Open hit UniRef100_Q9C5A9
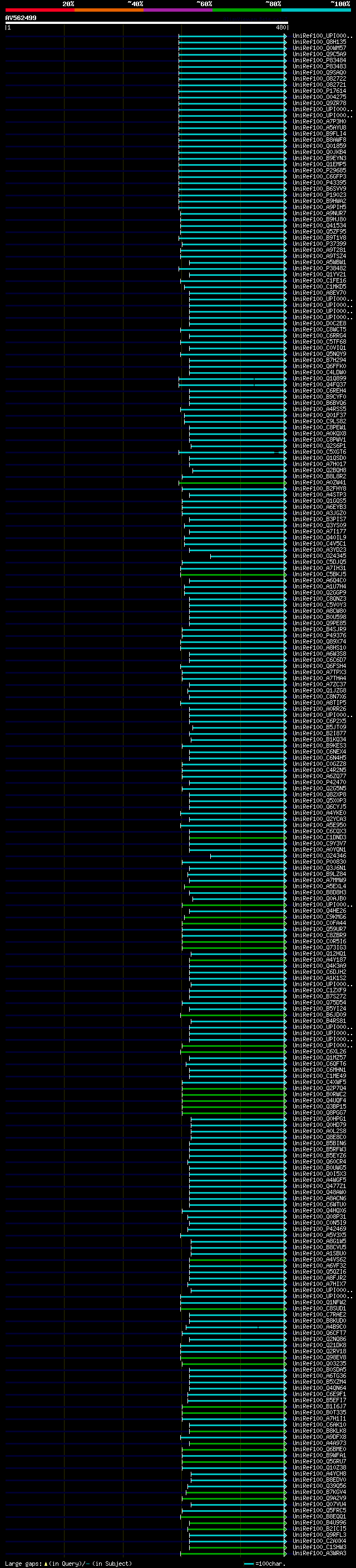356x1568 pixels. point(319,54)
